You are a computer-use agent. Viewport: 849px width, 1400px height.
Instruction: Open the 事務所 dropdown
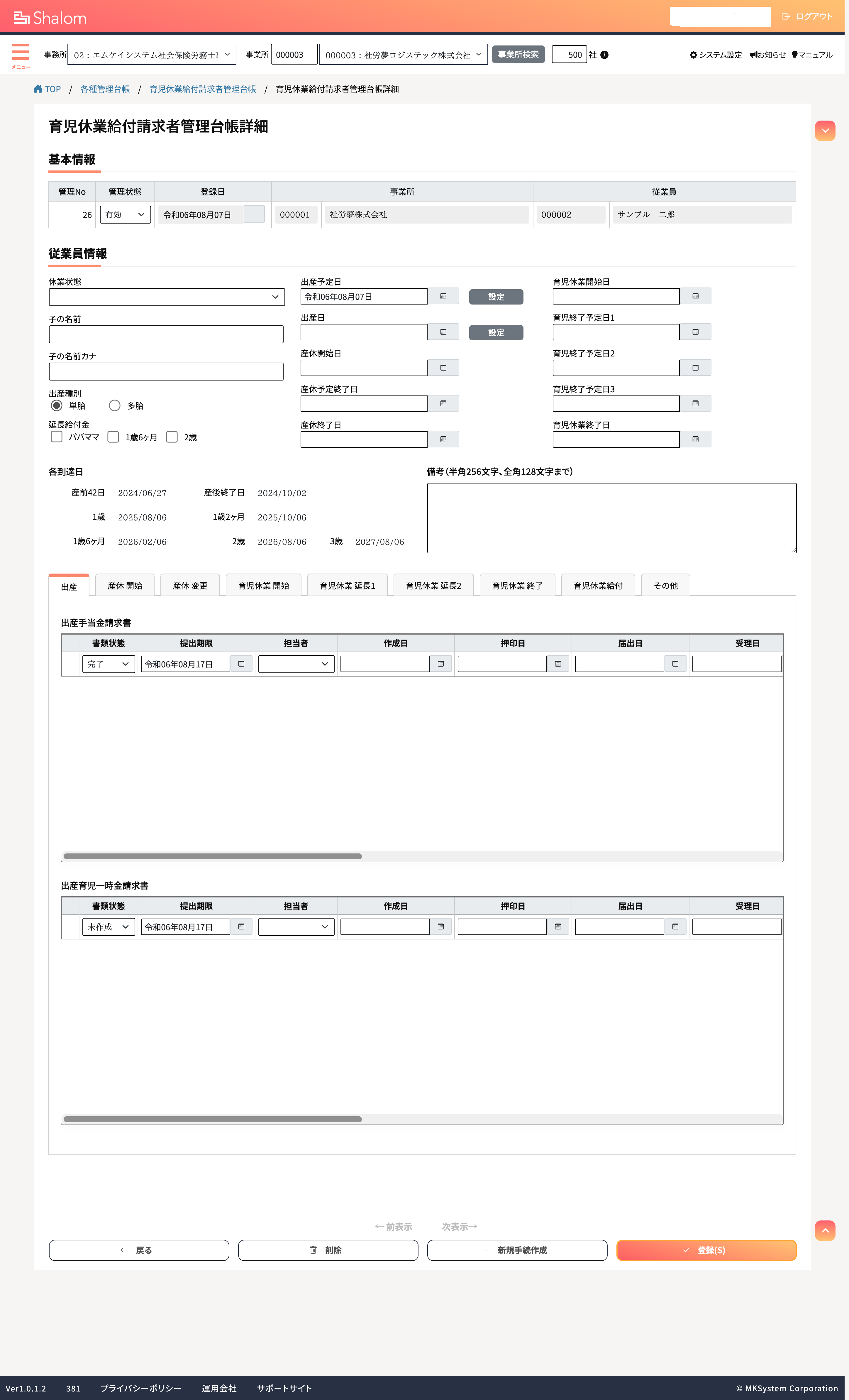152,55
